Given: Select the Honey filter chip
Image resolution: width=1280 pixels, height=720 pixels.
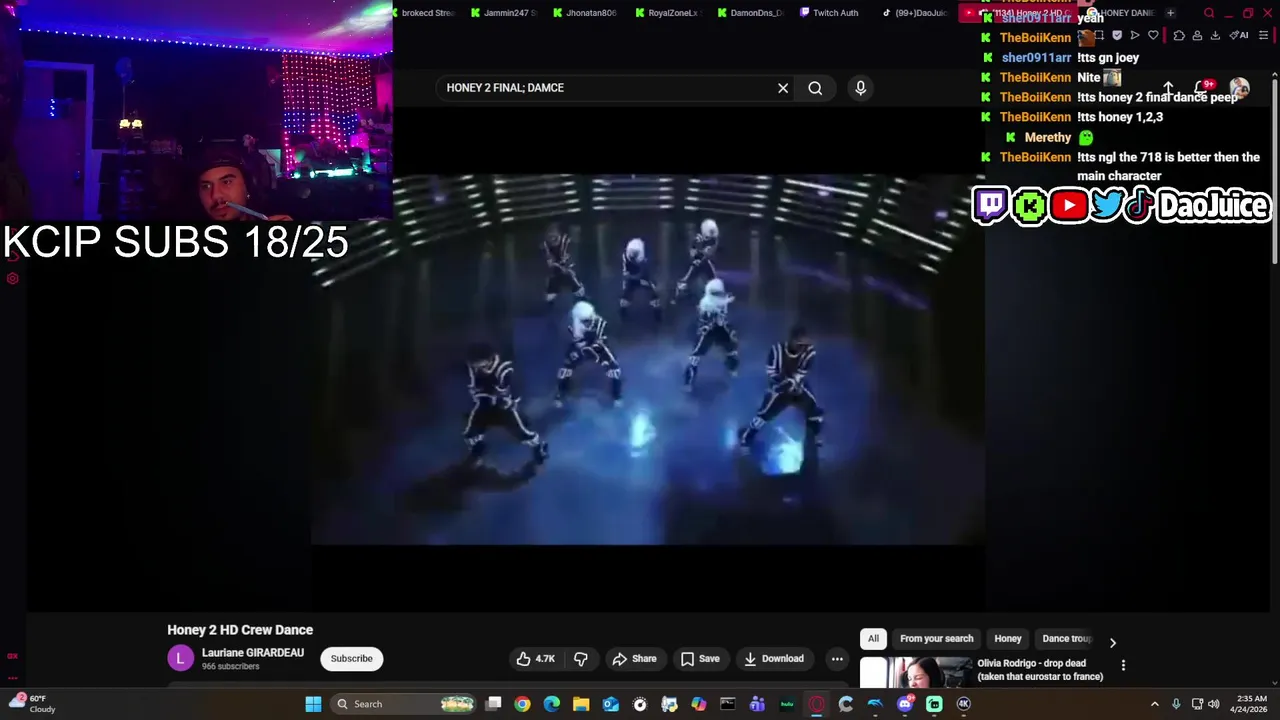Looking at the screenshot, I should click(x=1008, y=638).
